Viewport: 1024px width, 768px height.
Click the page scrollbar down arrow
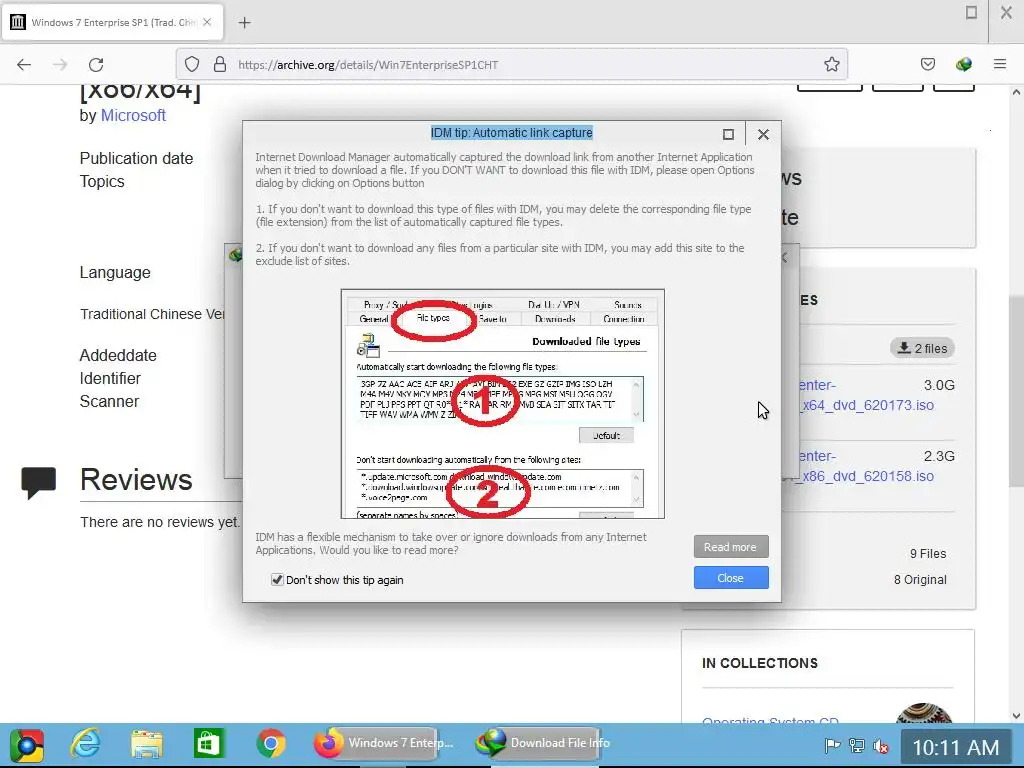pyautogui.click(x=1016, y=716)
